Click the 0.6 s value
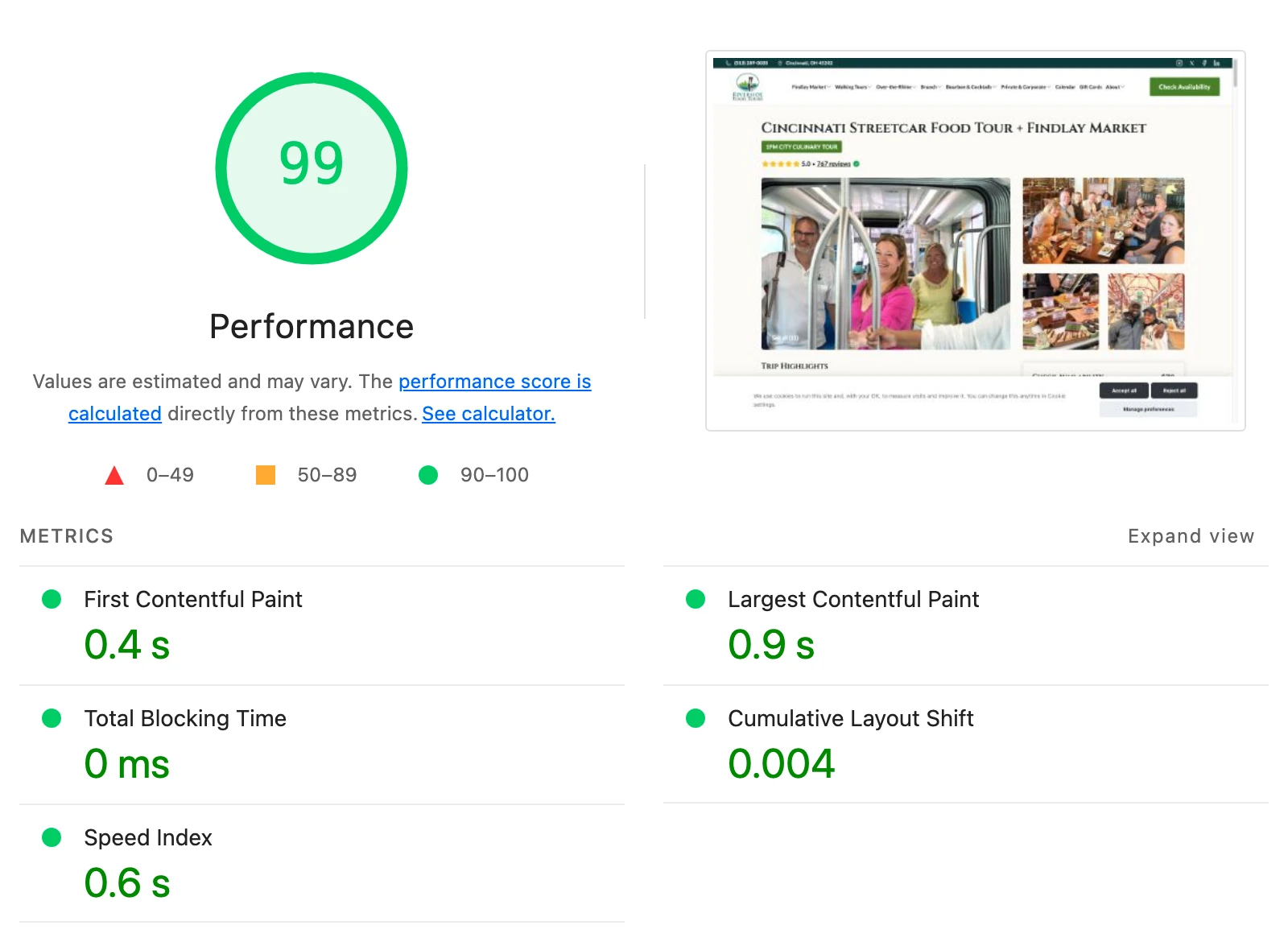Viewport: 1288px width, 942px height. point(127,883)
